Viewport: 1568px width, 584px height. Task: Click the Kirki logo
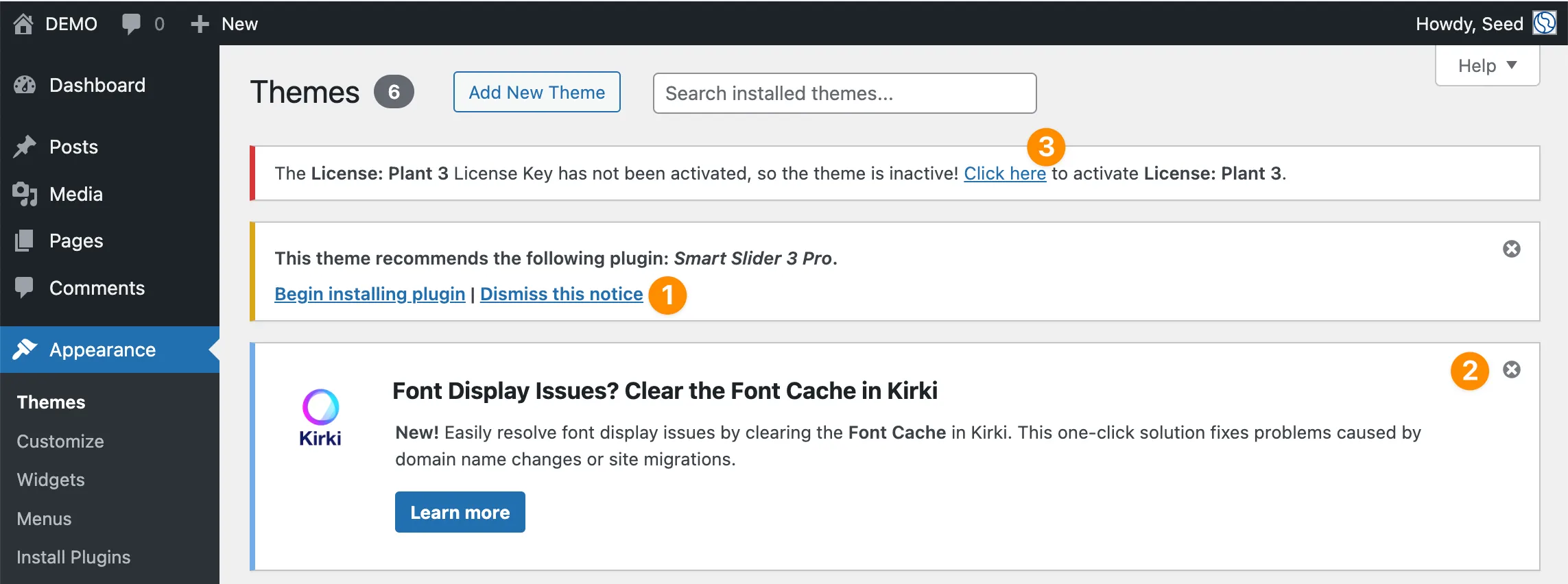[320, 417]
